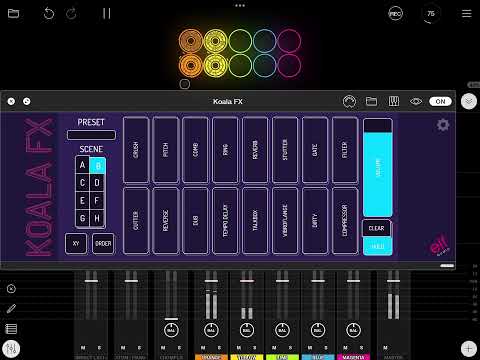Screen dimensions: 480x360
Task: Trigger the STUTTER effect
Action: [x=285, y=150]
